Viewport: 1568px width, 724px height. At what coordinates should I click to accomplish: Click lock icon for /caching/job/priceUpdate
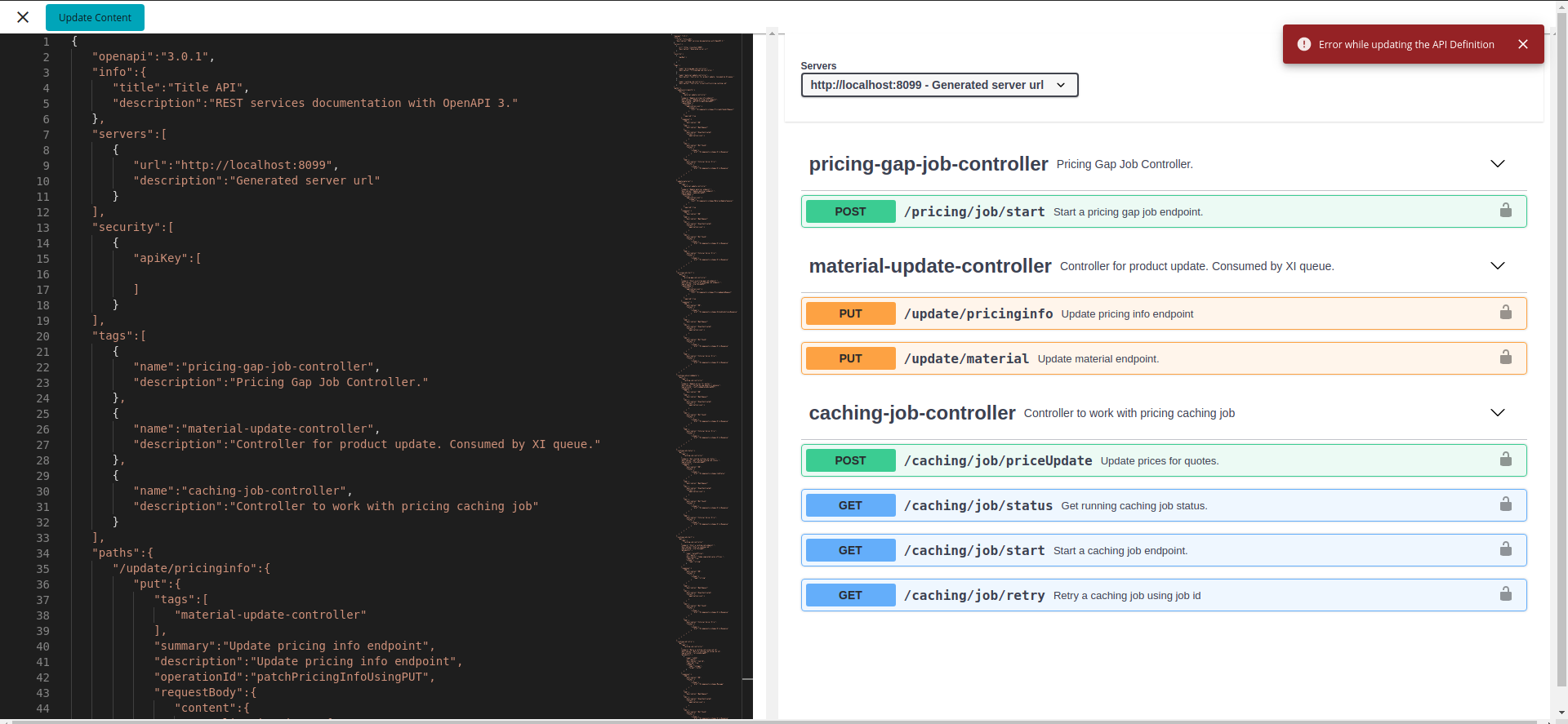pos(1506,460)
